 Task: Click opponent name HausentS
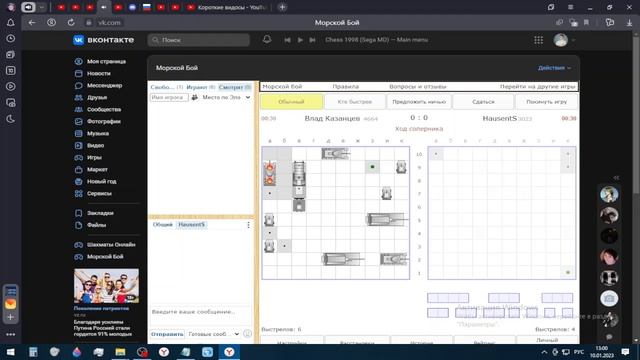[x=500, y=118]
